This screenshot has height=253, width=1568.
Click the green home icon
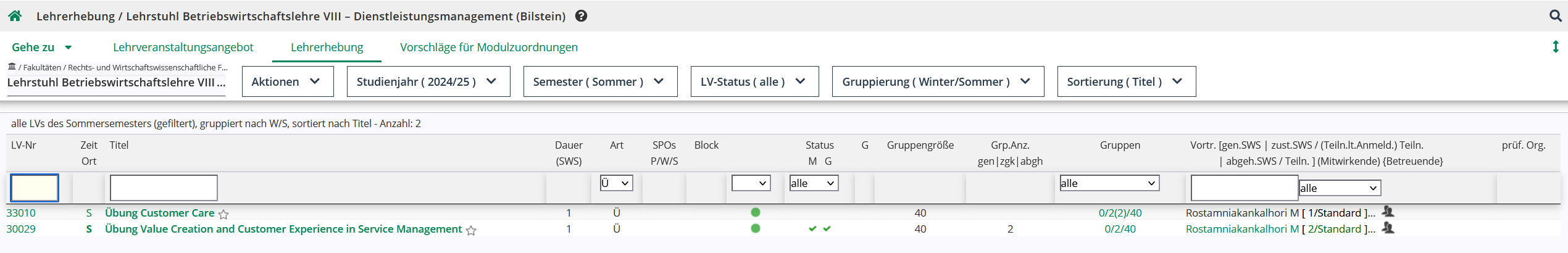point(15,16)
